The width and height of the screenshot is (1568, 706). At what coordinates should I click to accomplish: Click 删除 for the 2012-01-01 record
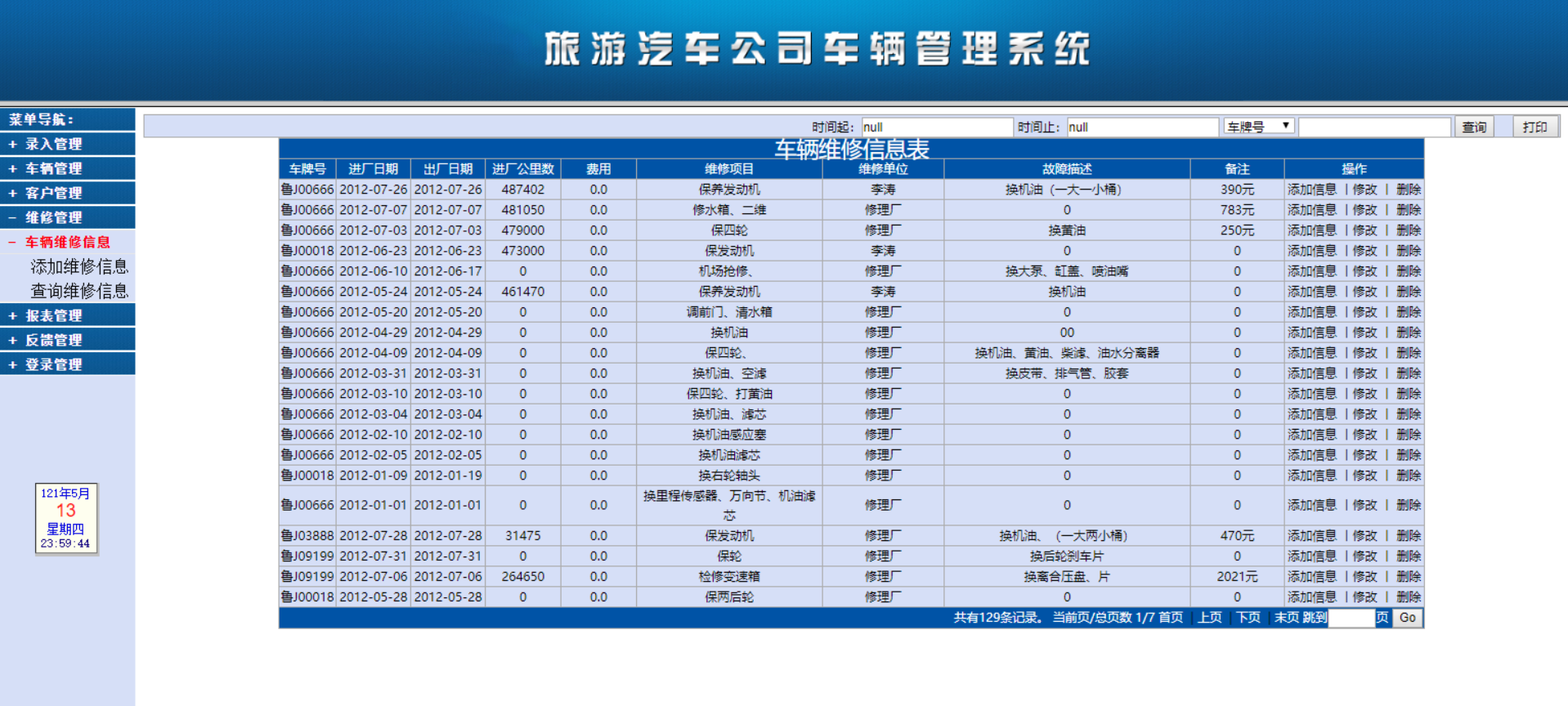click(x=1409, y=505)
